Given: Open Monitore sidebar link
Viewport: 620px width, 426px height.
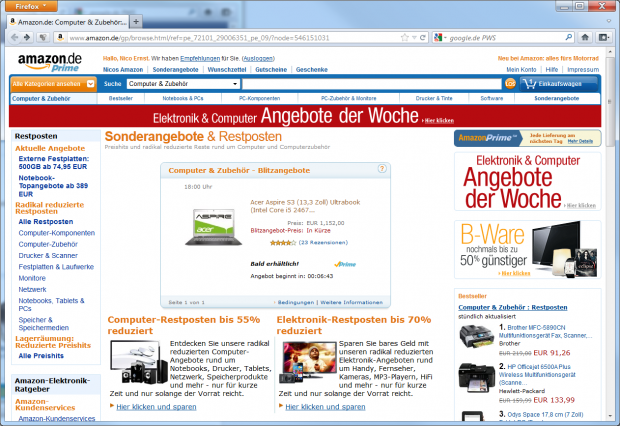Looking at the screenshot, I should pyautogui.click(x=32, y=278).
